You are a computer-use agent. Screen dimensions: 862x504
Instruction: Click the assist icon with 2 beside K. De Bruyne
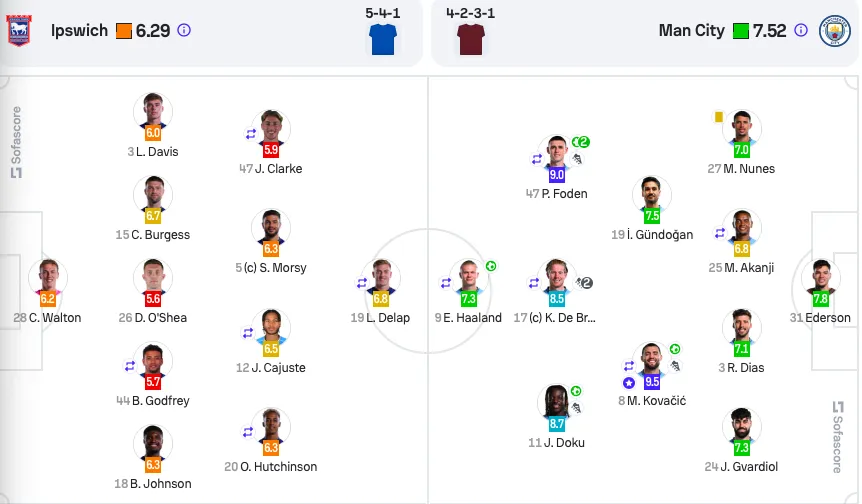pyautogui.click(x=584, y=283)
